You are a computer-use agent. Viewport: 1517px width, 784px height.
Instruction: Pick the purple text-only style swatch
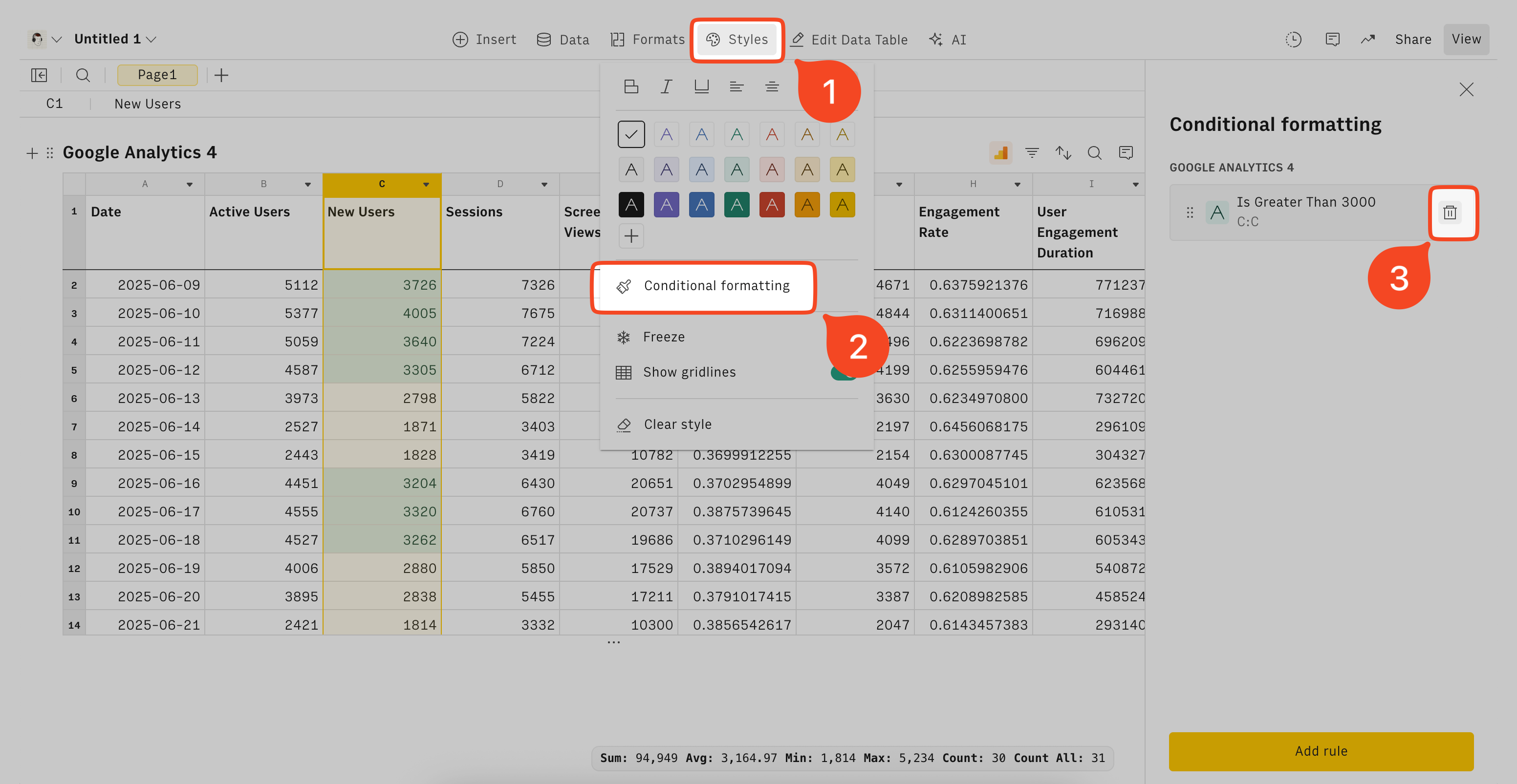pyautogui.click(x=666, y=135)
